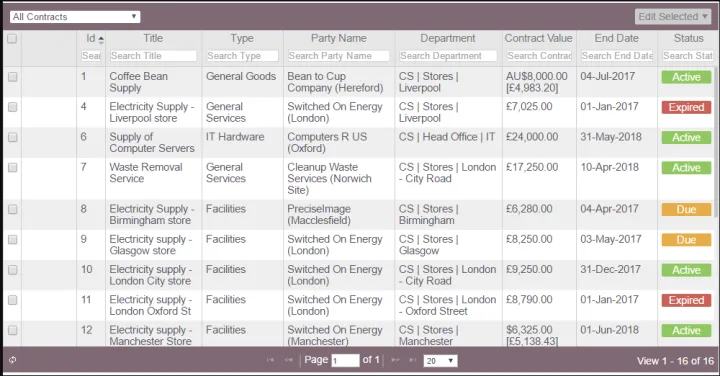The width and height of the screenshot is (720, 376).
Task: Select the Active status badge for Coffee Bean Supply
Action: [686, 77]
